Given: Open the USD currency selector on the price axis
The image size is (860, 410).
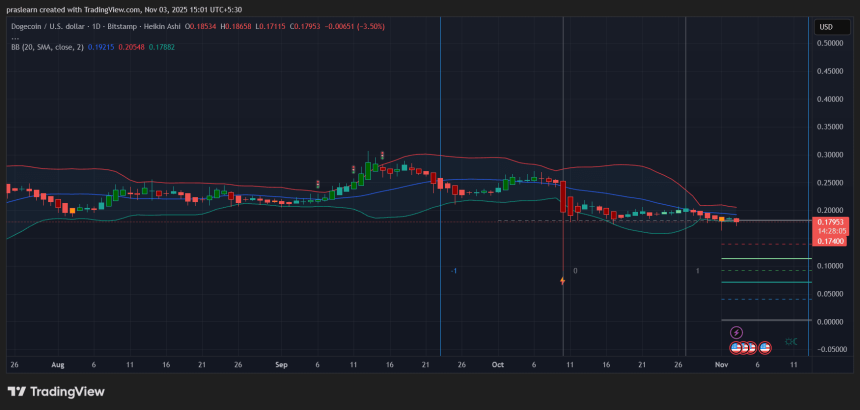Looking at the screenshot, I should coord(826,27).
